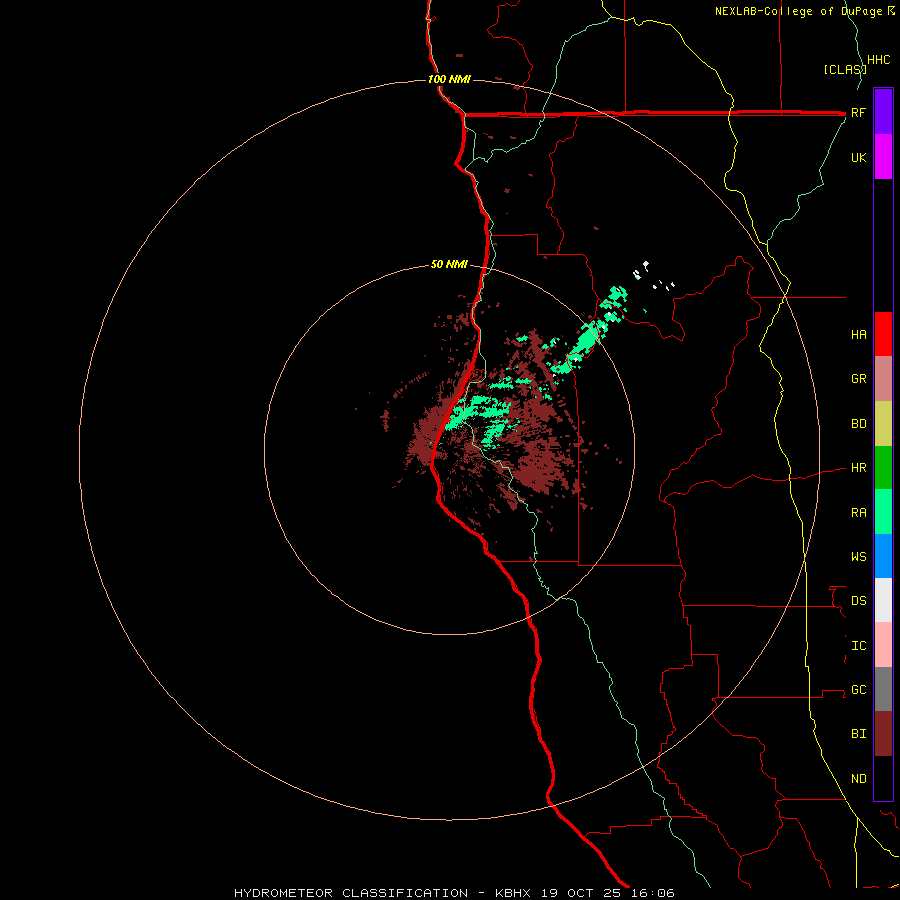Click the DS legend label
Image resolution: width=900 pixels, height=900 pixels.
[858, 600]
